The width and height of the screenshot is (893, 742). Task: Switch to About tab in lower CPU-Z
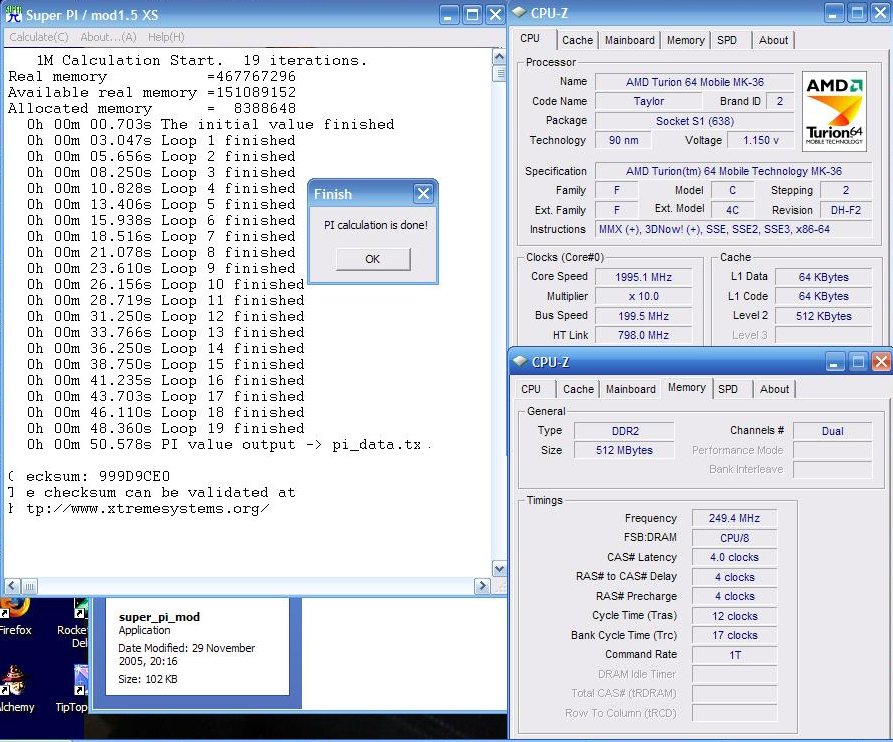point(775,390)
